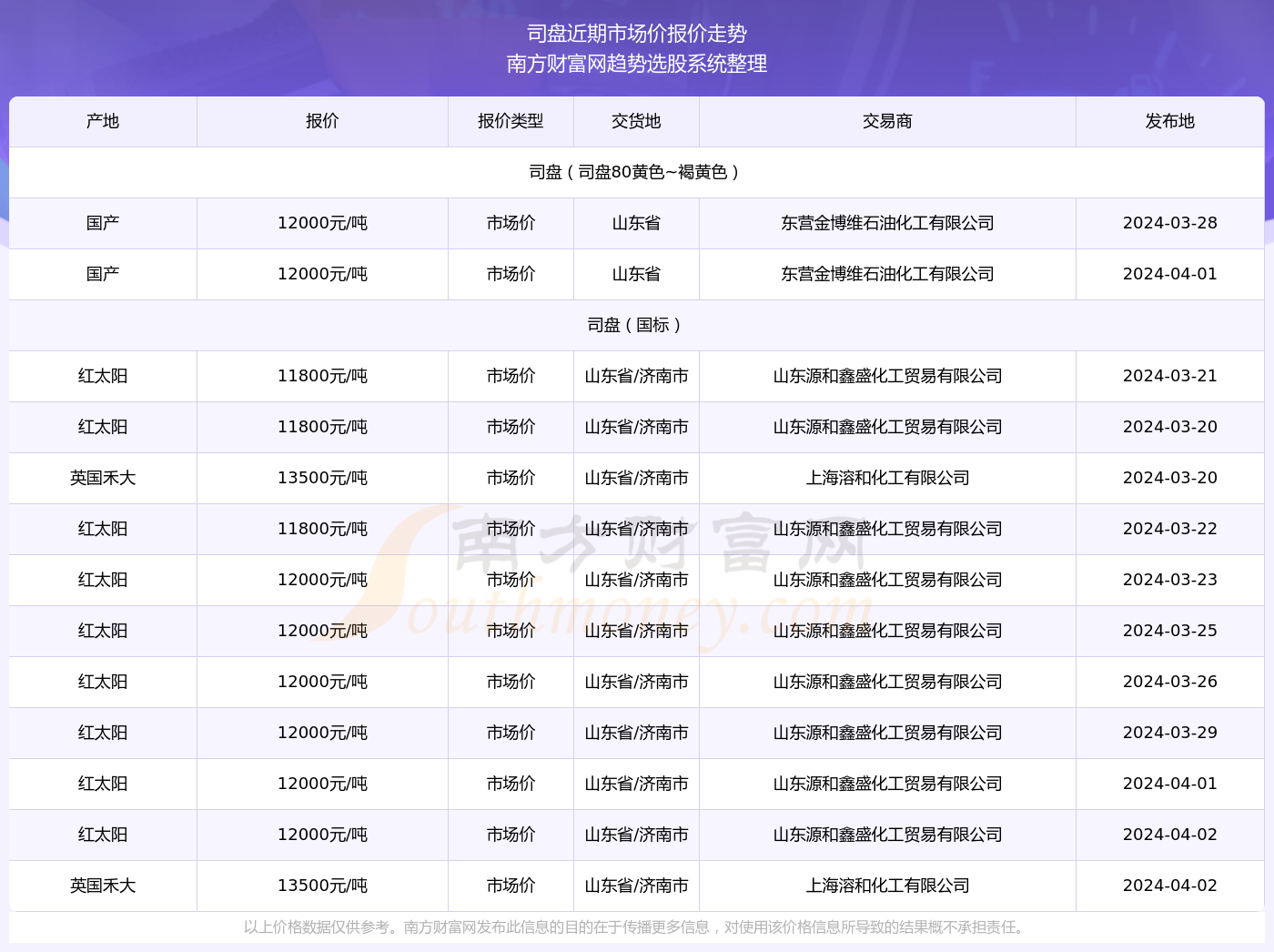This screenshot has width=1274, height=952.
Task: Click the date 2024-03-28
Action: pyautogui.click(x=1169, y=223)
